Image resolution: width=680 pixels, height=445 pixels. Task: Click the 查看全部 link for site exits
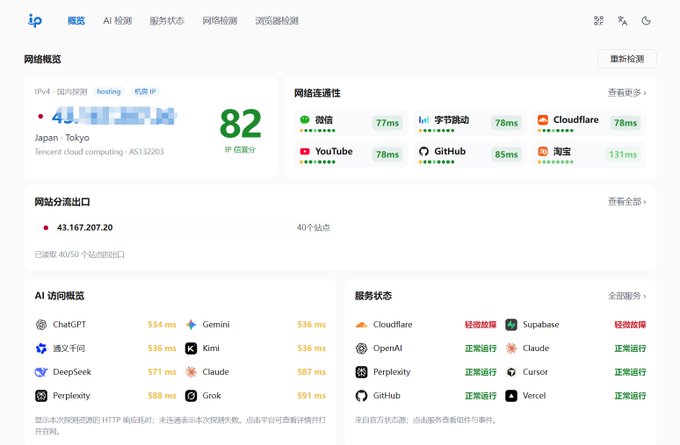627,202
